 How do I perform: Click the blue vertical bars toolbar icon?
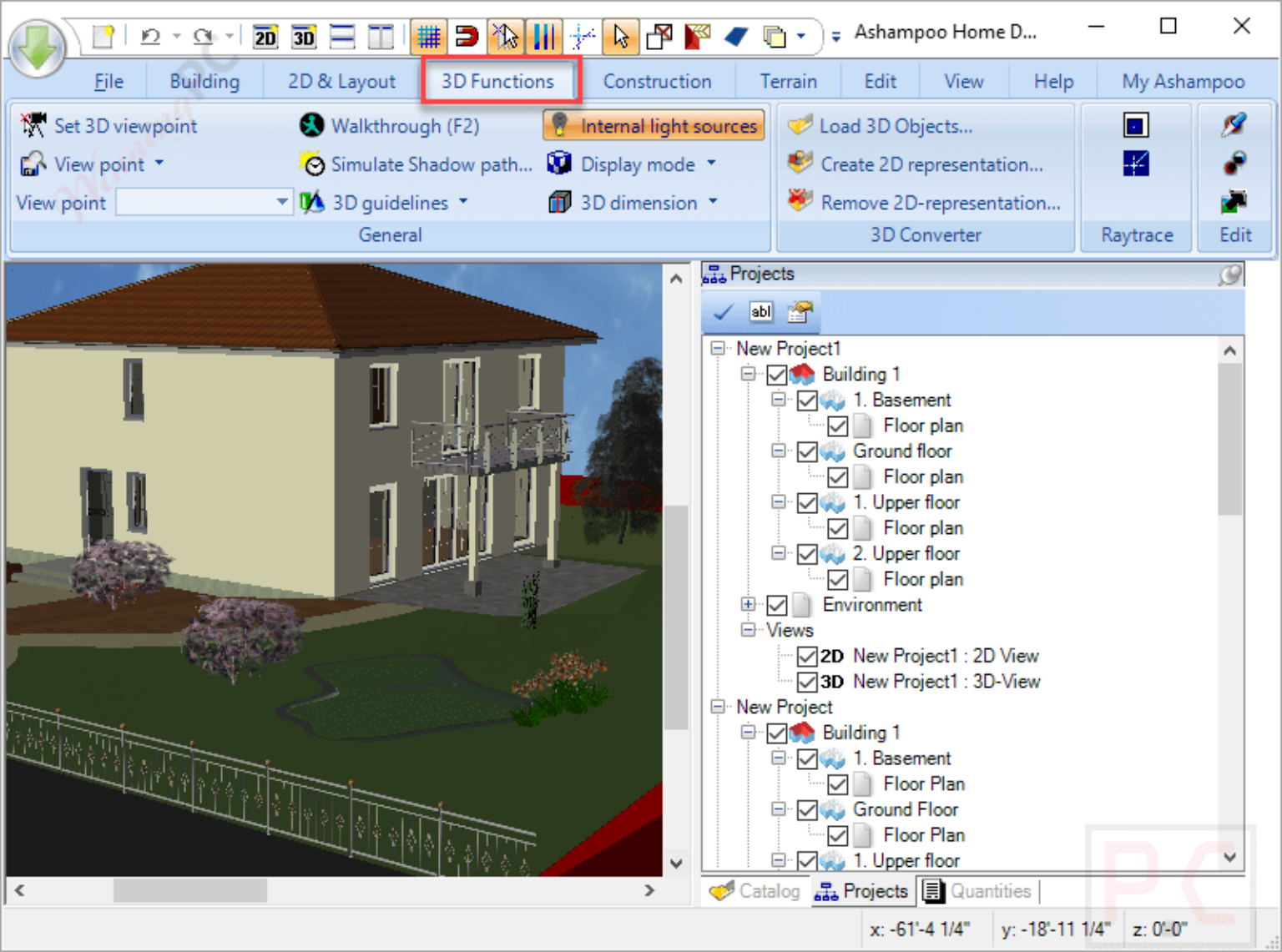tap(544, 37)
